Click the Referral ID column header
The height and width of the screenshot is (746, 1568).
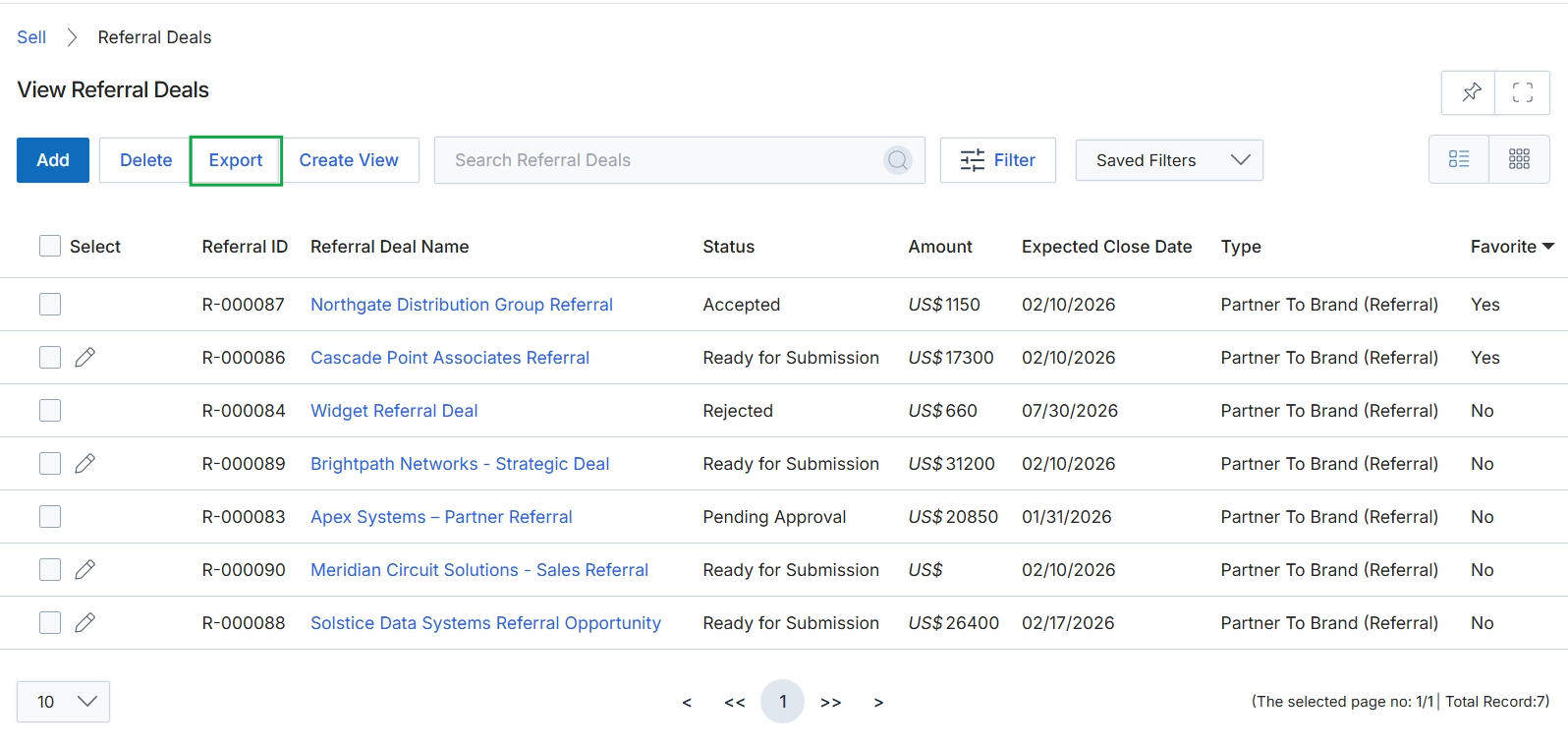click(x=245, y=247)
